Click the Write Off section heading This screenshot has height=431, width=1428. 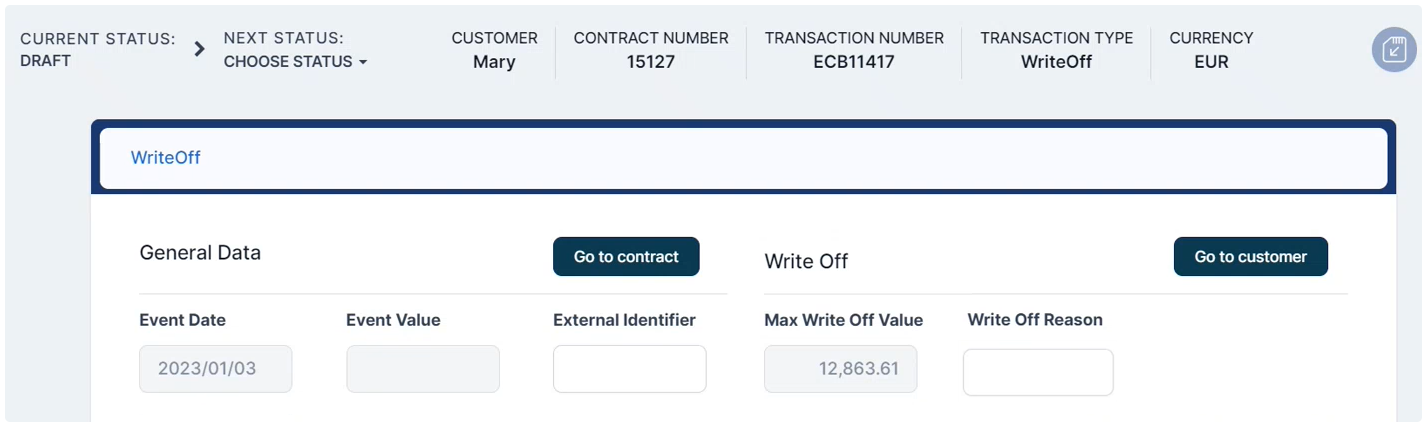(806, 262)
